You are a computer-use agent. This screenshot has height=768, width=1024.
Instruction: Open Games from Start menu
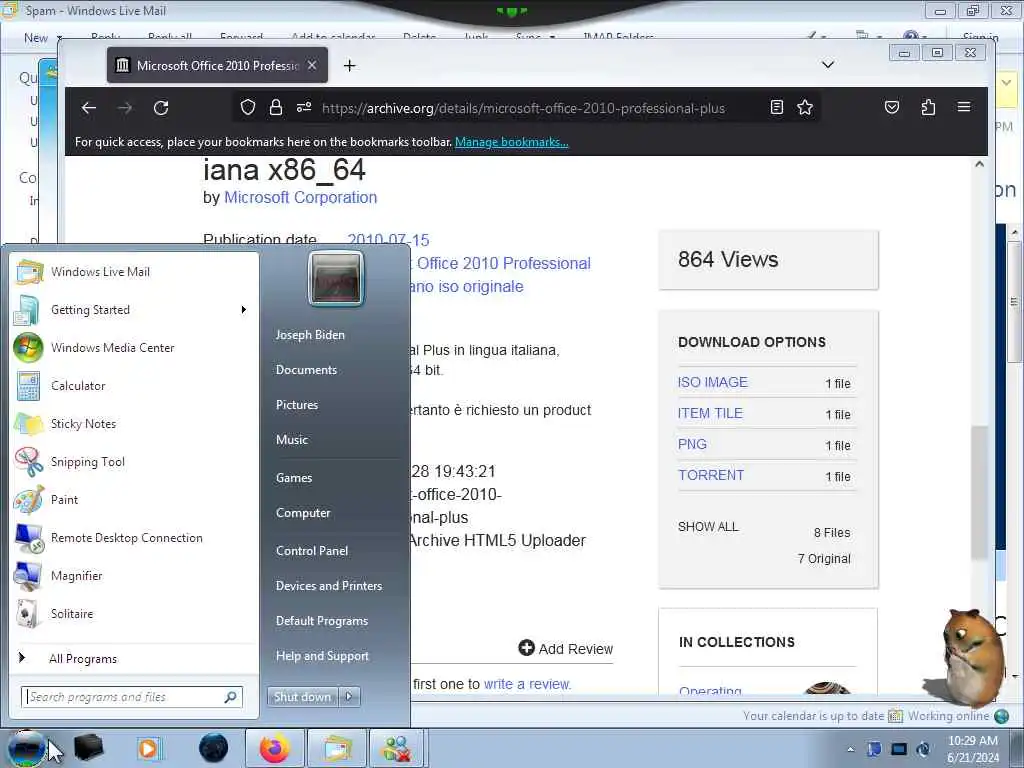click(294, 477)
